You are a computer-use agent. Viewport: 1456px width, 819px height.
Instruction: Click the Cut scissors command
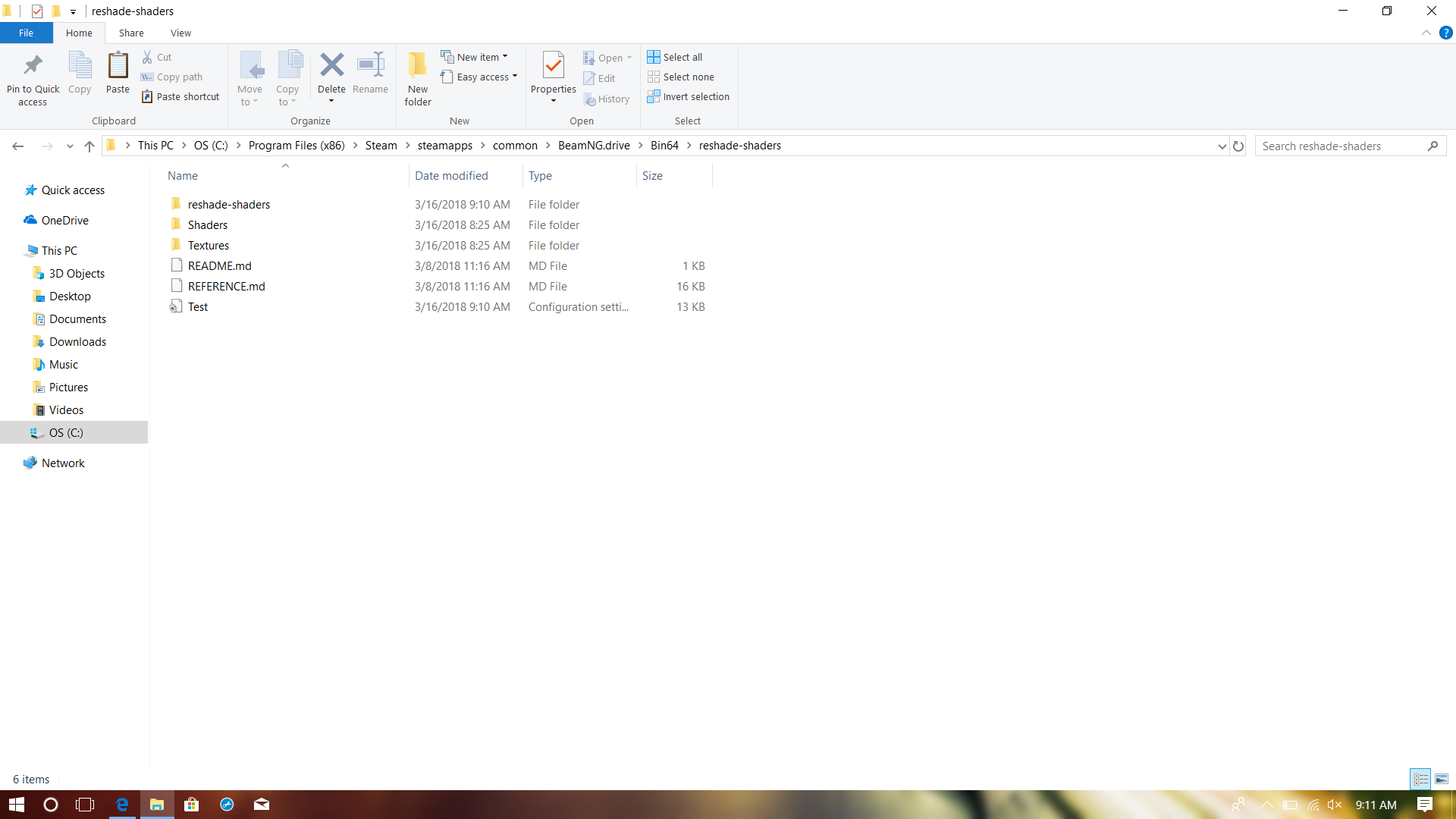pos(157,57)
